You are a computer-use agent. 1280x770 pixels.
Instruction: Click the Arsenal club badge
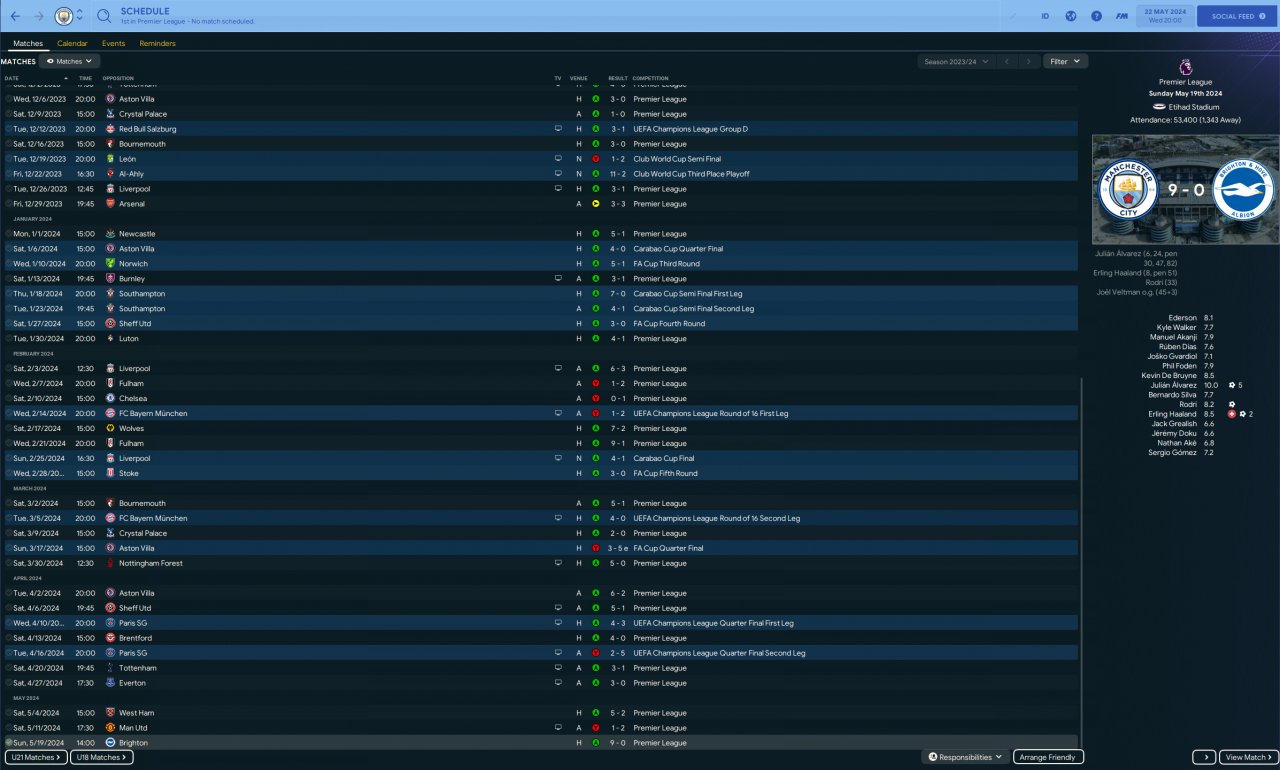coord(110,204)
